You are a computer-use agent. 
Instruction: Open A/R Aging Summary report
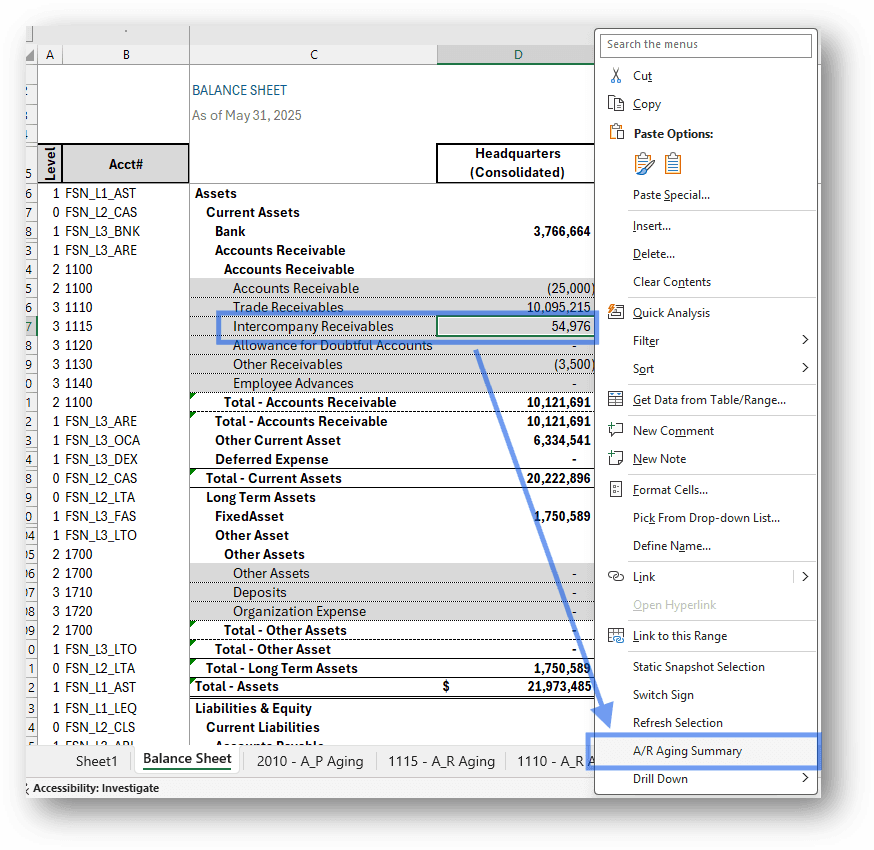(x=687, y=751)
